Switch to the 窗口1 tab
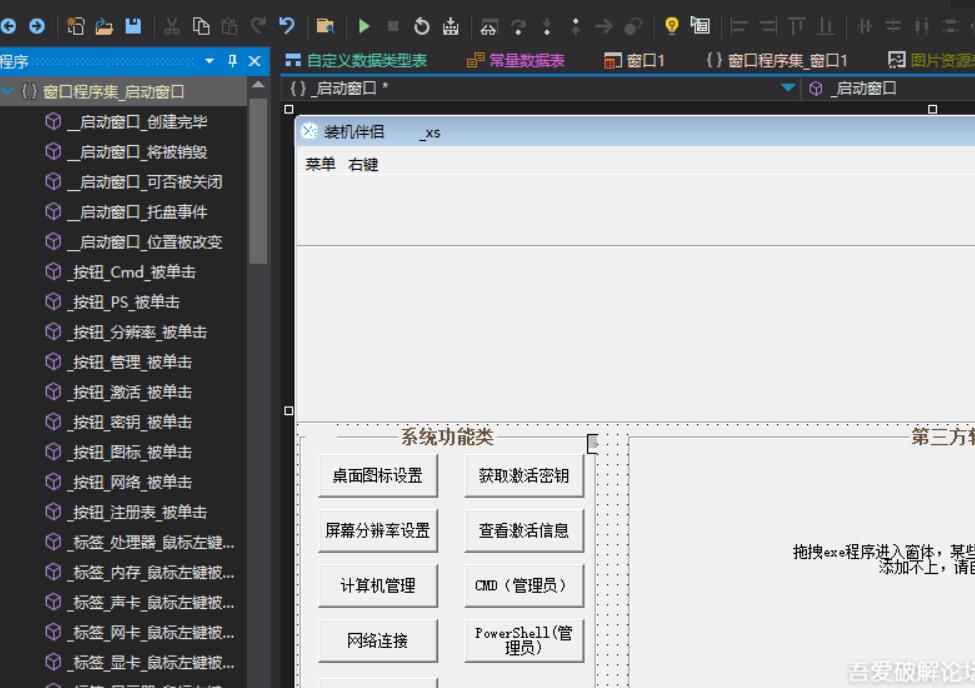Image resolution: width=975 pixels, height=688 pixels. pos(634,60)
